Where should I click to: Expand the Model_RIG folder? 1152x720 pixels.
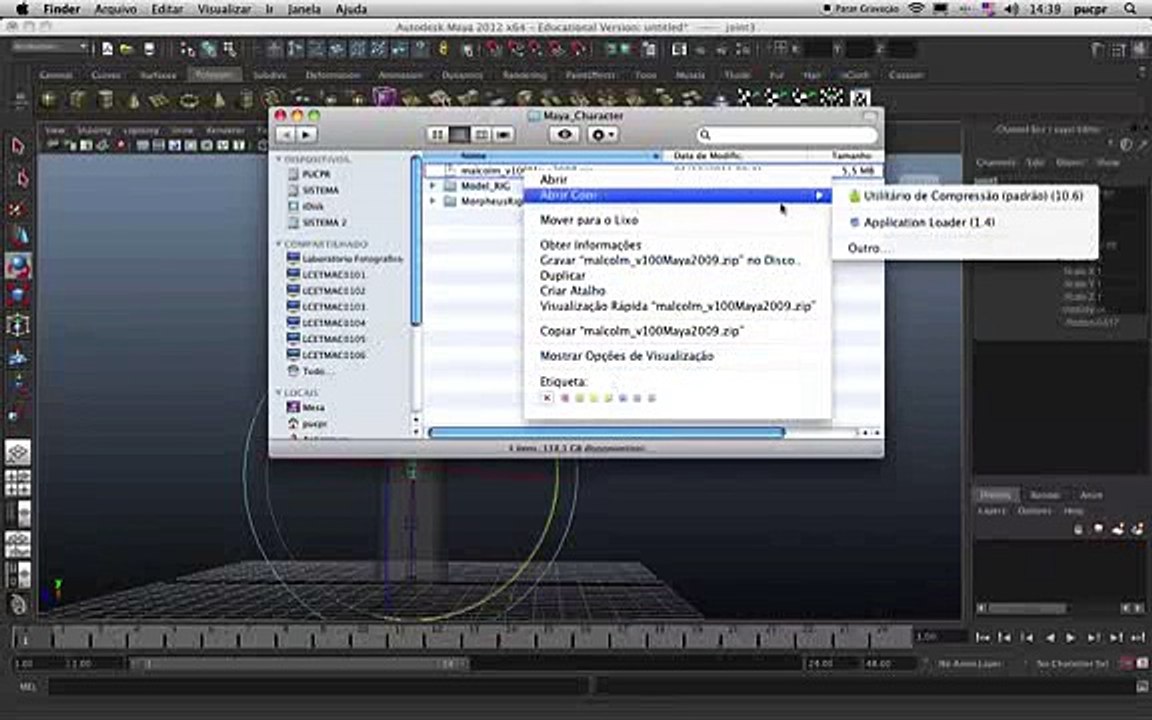pyautogui.click(x=433, y=186)
